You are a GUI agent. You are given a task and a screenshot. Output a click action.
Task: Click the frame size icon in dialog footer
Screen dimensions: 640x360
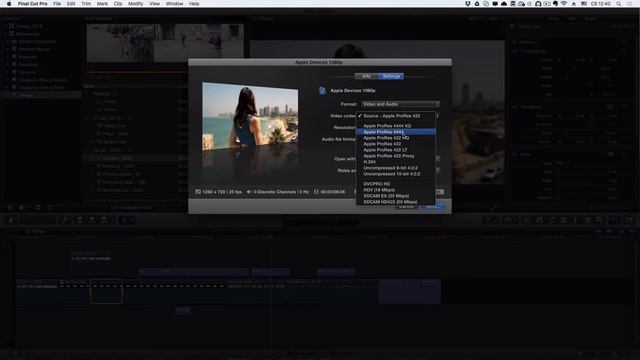198,192
